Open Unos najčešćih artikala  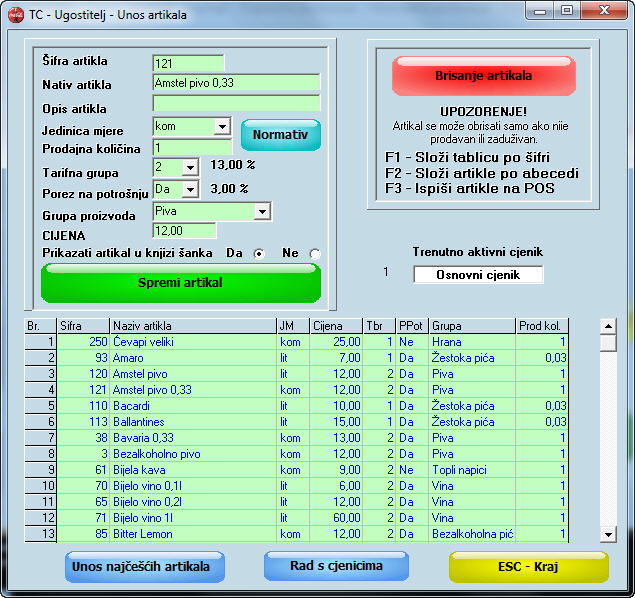tap(141, 566)
